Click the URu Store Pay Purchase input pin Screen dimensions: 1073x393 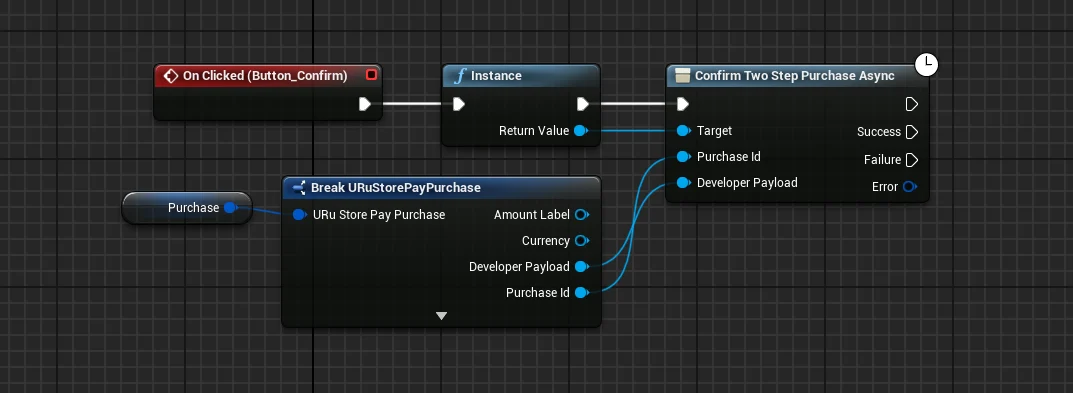click(x=299, y=214)
